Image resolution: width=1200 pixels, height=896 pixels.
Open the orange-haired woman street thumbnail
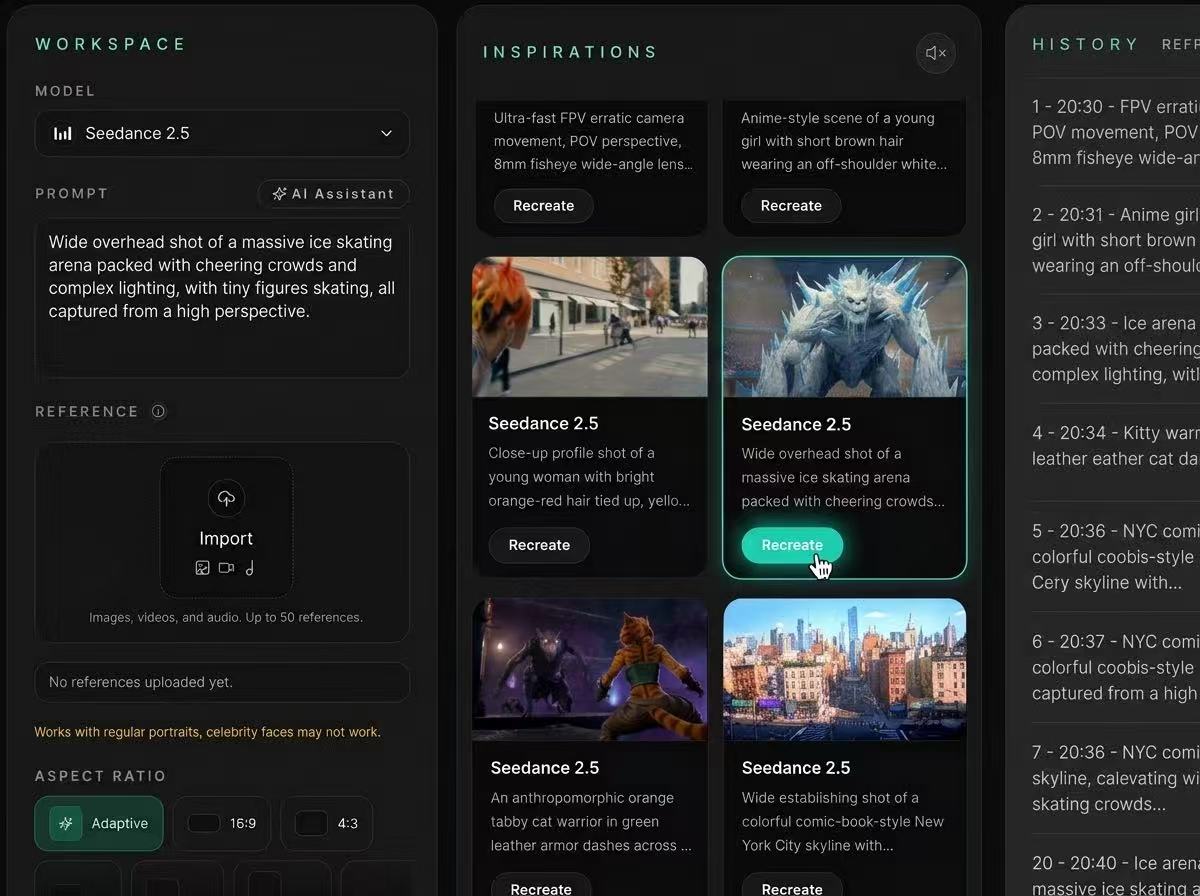590,327
